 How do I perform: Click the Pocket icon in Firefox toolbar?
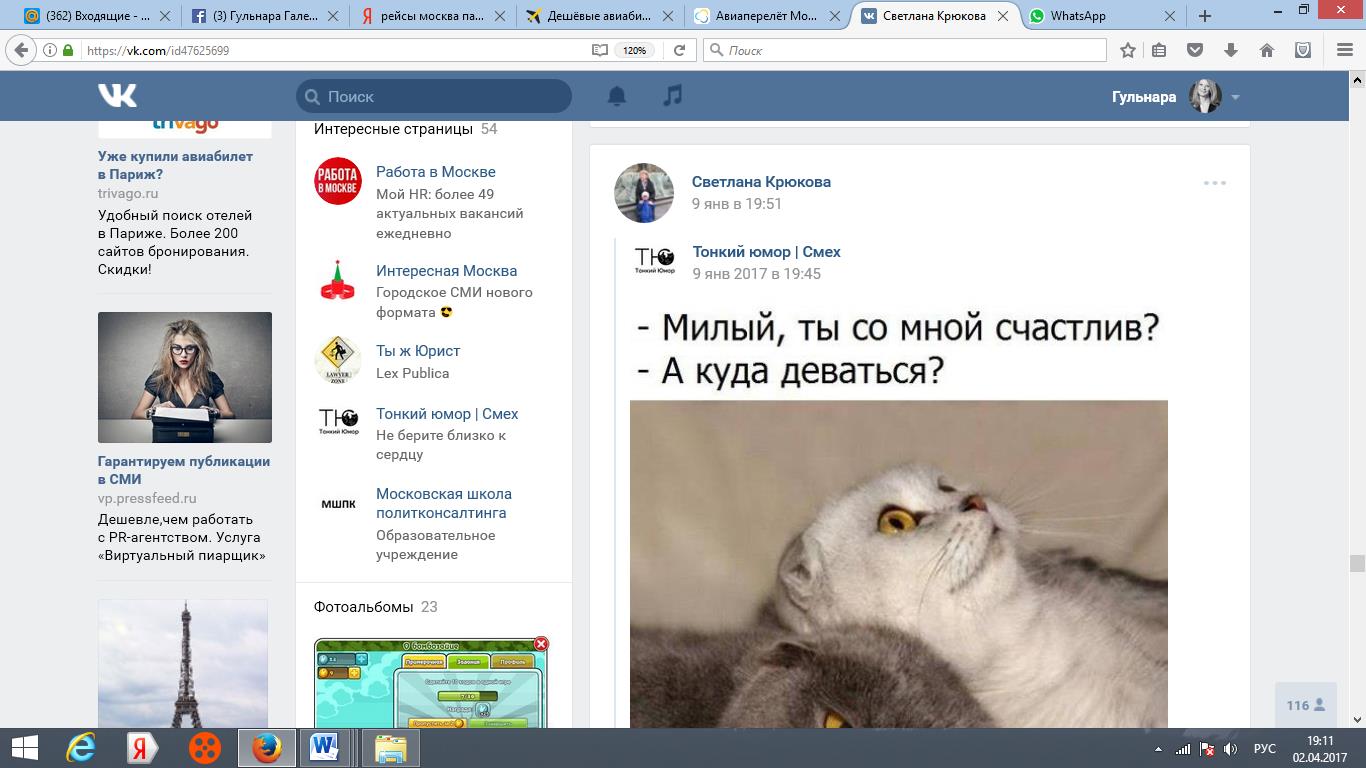(1194, 50)
